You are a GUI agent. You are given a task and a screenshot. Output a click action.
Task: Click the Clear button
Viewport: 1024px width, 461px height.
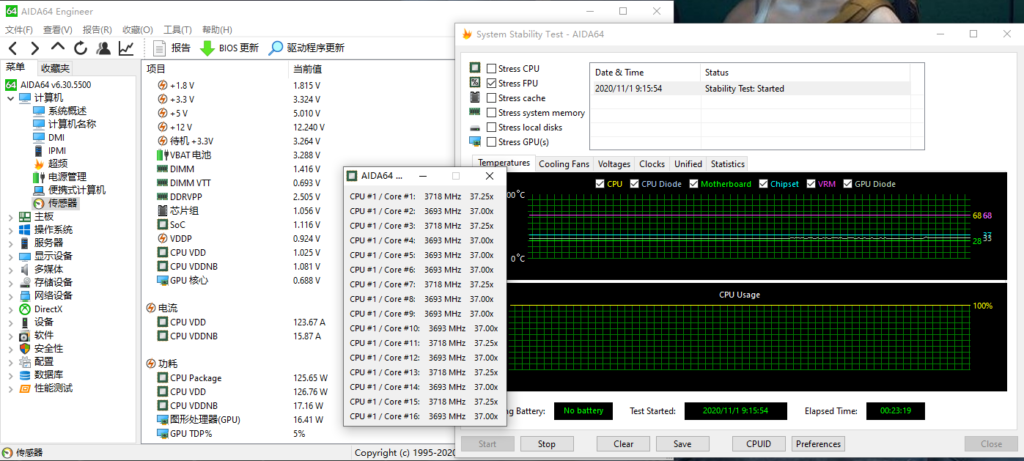[623, 444]
